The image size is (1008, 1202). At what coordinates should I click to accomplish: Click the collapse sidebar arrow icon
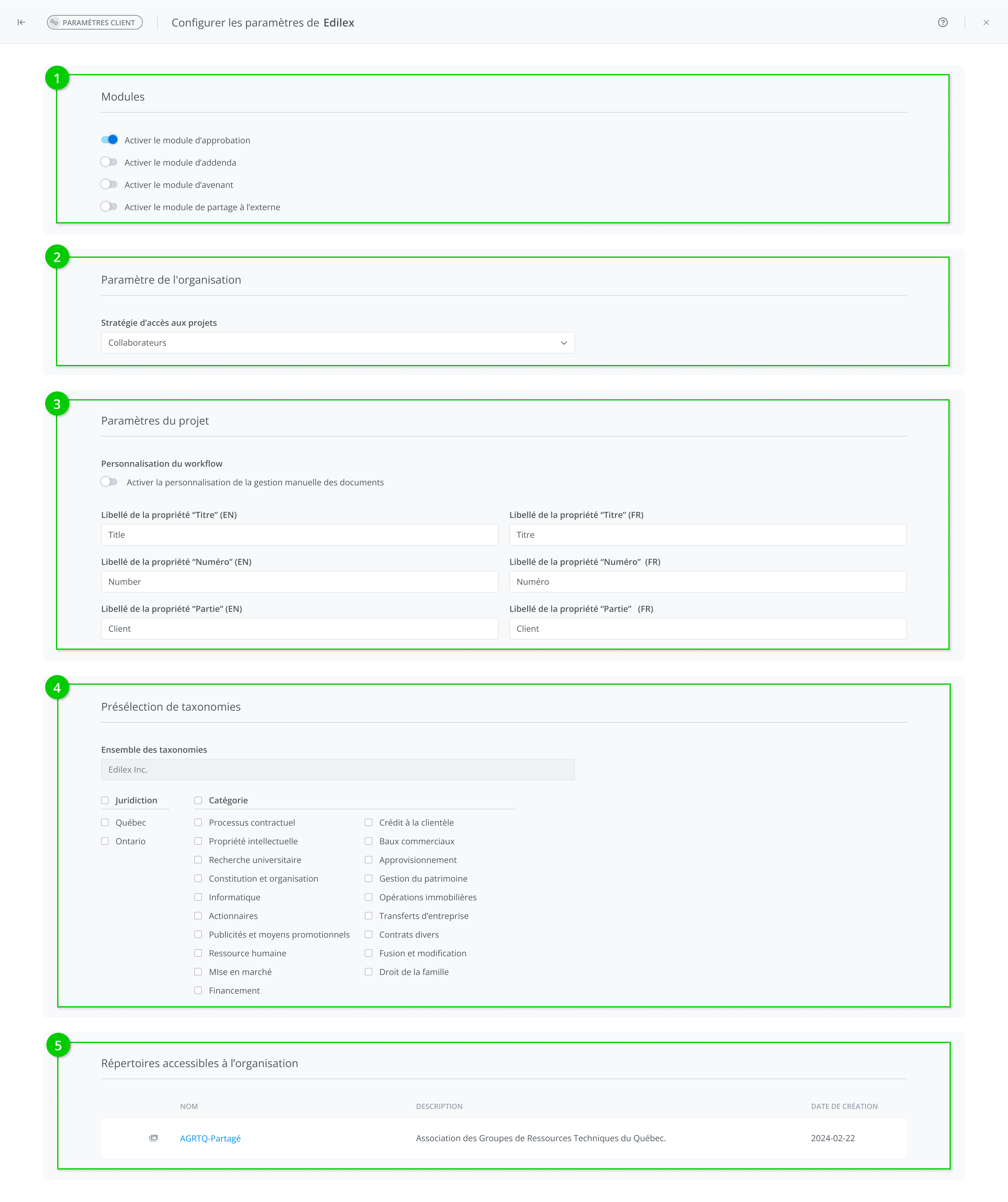pyautogui.click(x=21, y=22)
